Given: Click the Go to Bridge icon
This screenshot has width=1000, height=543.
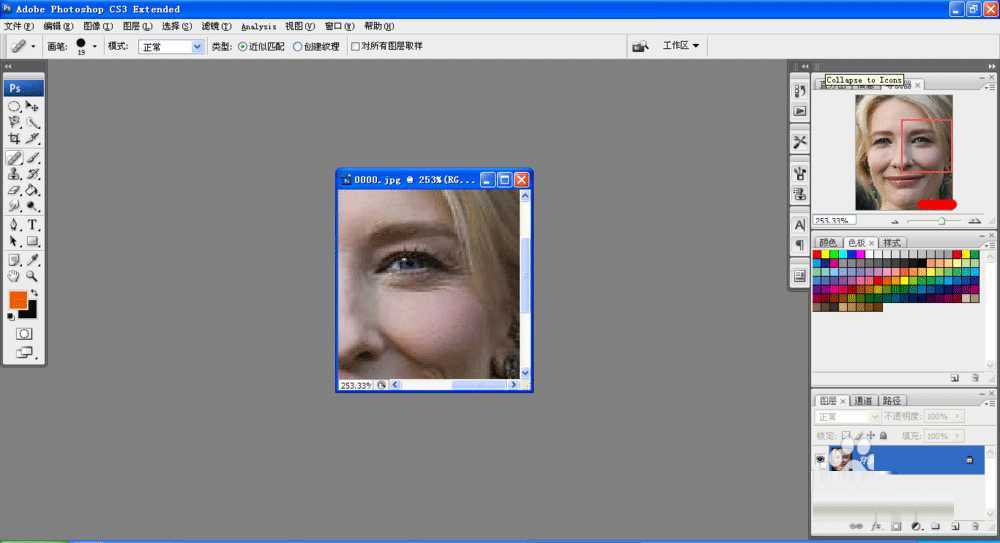Looking at the screenshot, I should click(x=640, y=46).
